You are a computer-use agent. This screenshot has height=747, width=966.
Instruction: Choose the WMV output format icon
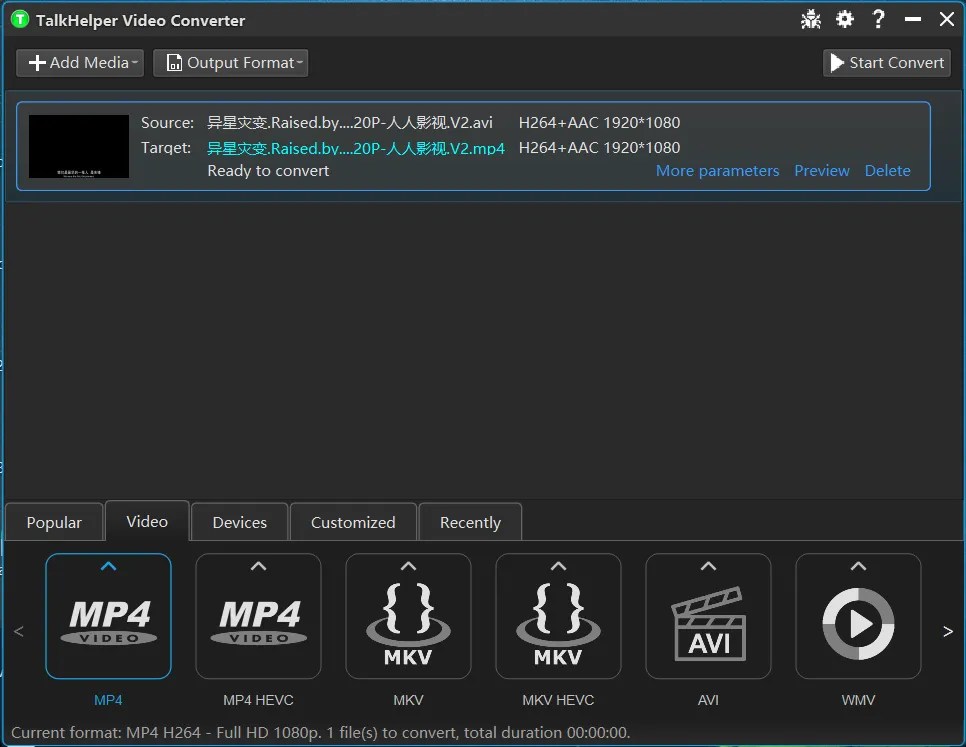[858, 616]
